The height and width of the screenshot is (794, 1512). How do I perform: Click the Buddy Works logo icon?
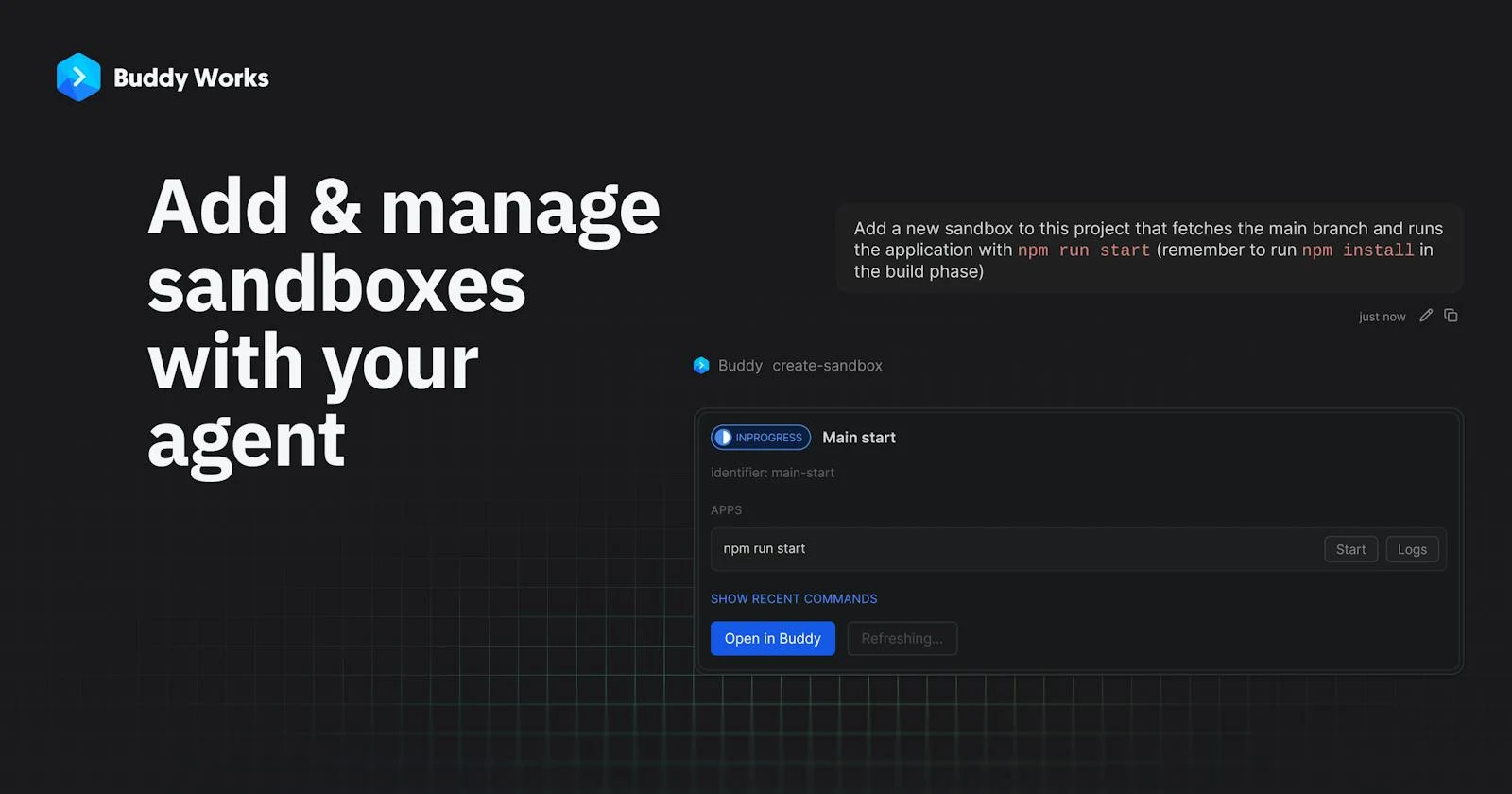coord(78,78)
